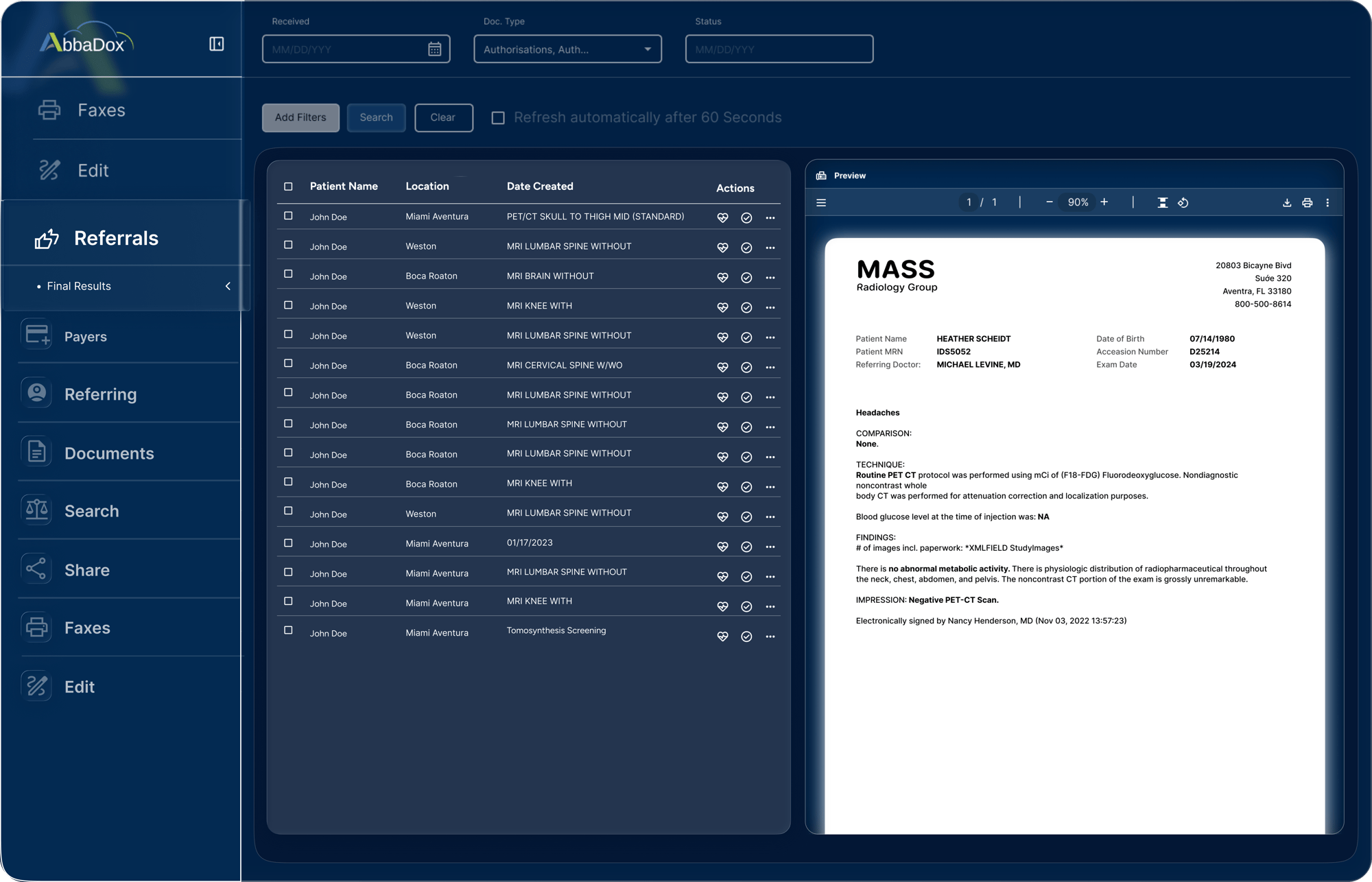
Task: Open the Payers icon in the sidebar
Action: click(36, 335)
